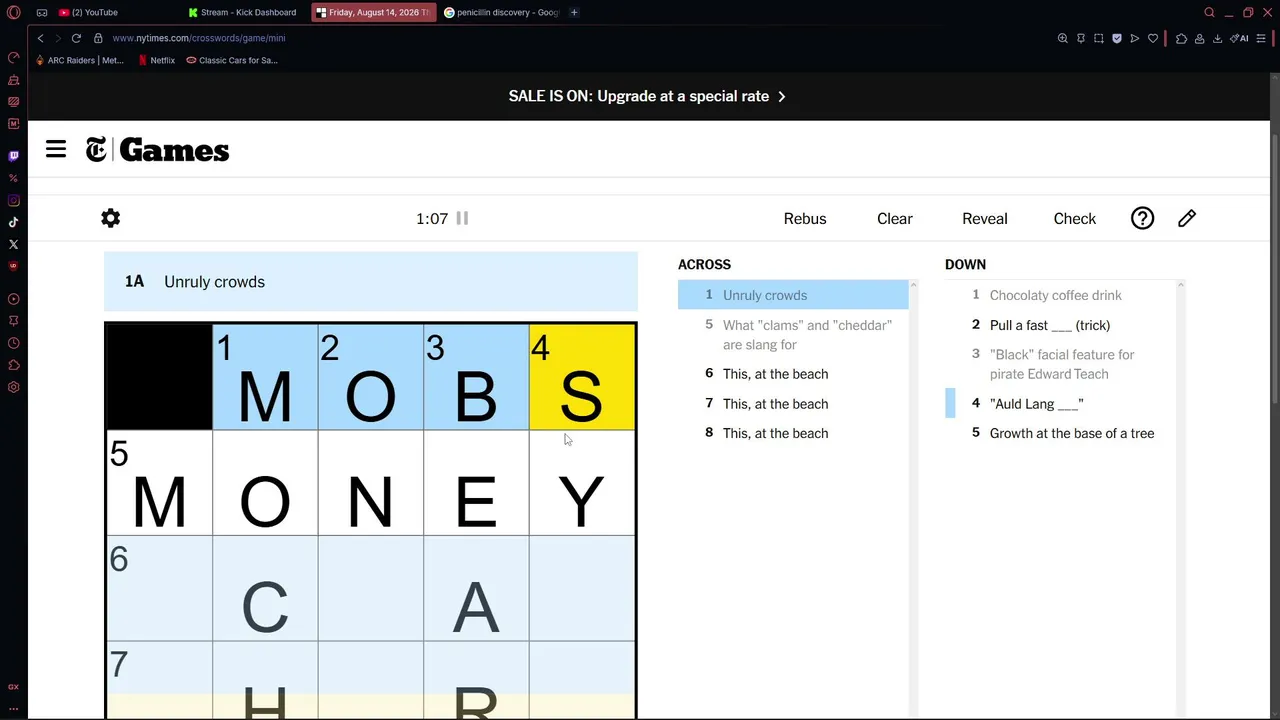The width and height of the screenshot is (1280, 720).
Task: Open Instagram in the sidebar
Action: click(x=13, y=200)
